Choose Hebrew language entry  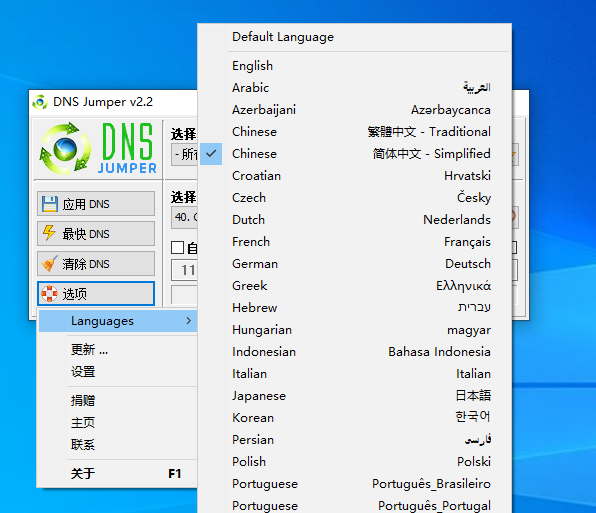click(355, 308)
